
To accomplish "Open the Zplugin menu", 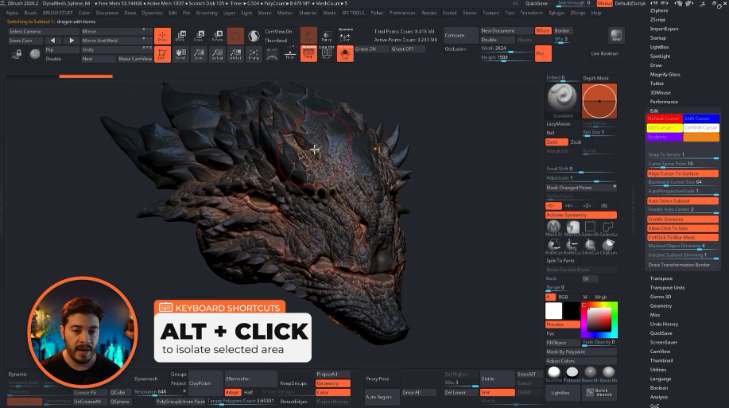I will click(556, 13).
